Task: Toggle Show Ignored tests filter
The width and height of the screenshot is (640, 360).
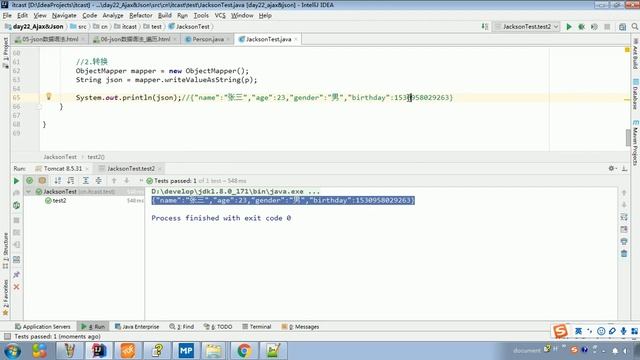Action: pyautogui.click(x=42, y=180)
